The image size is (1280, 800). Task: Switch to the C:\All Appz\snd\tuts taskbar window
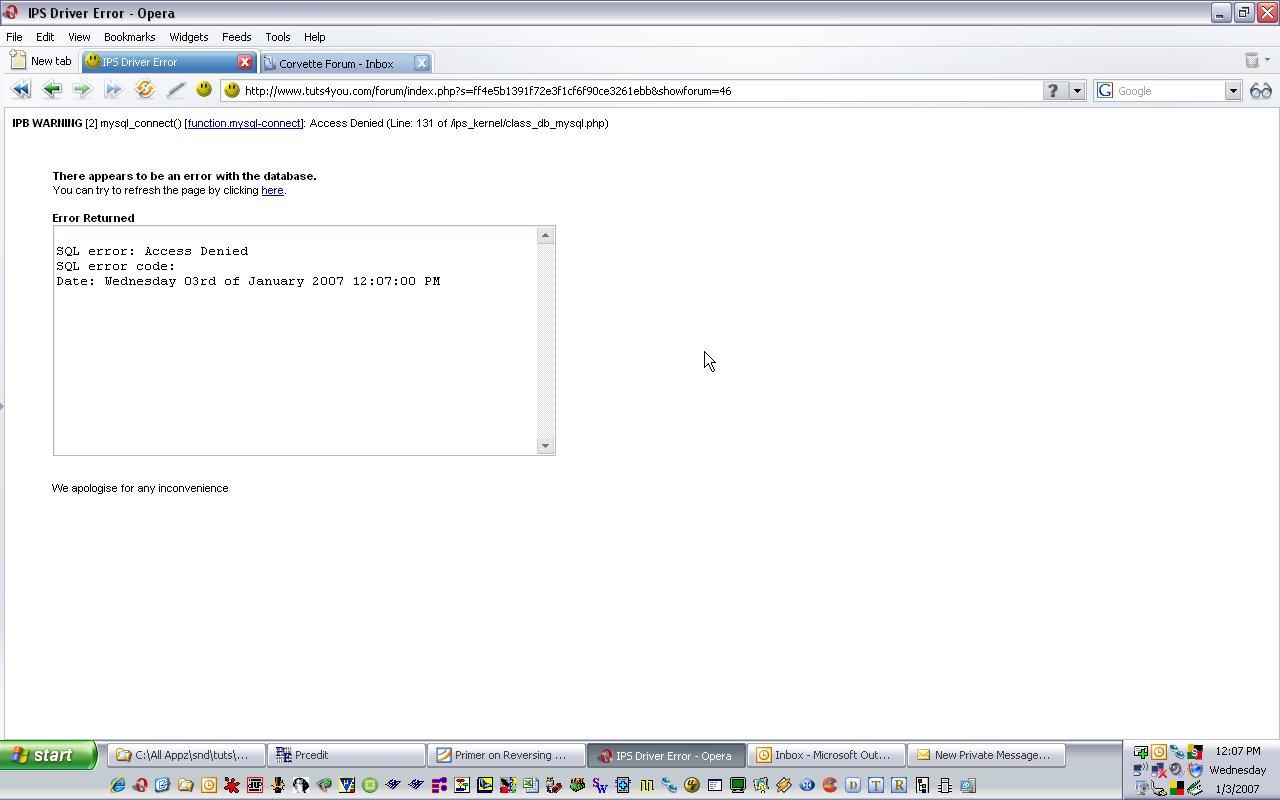pos(186,755)
